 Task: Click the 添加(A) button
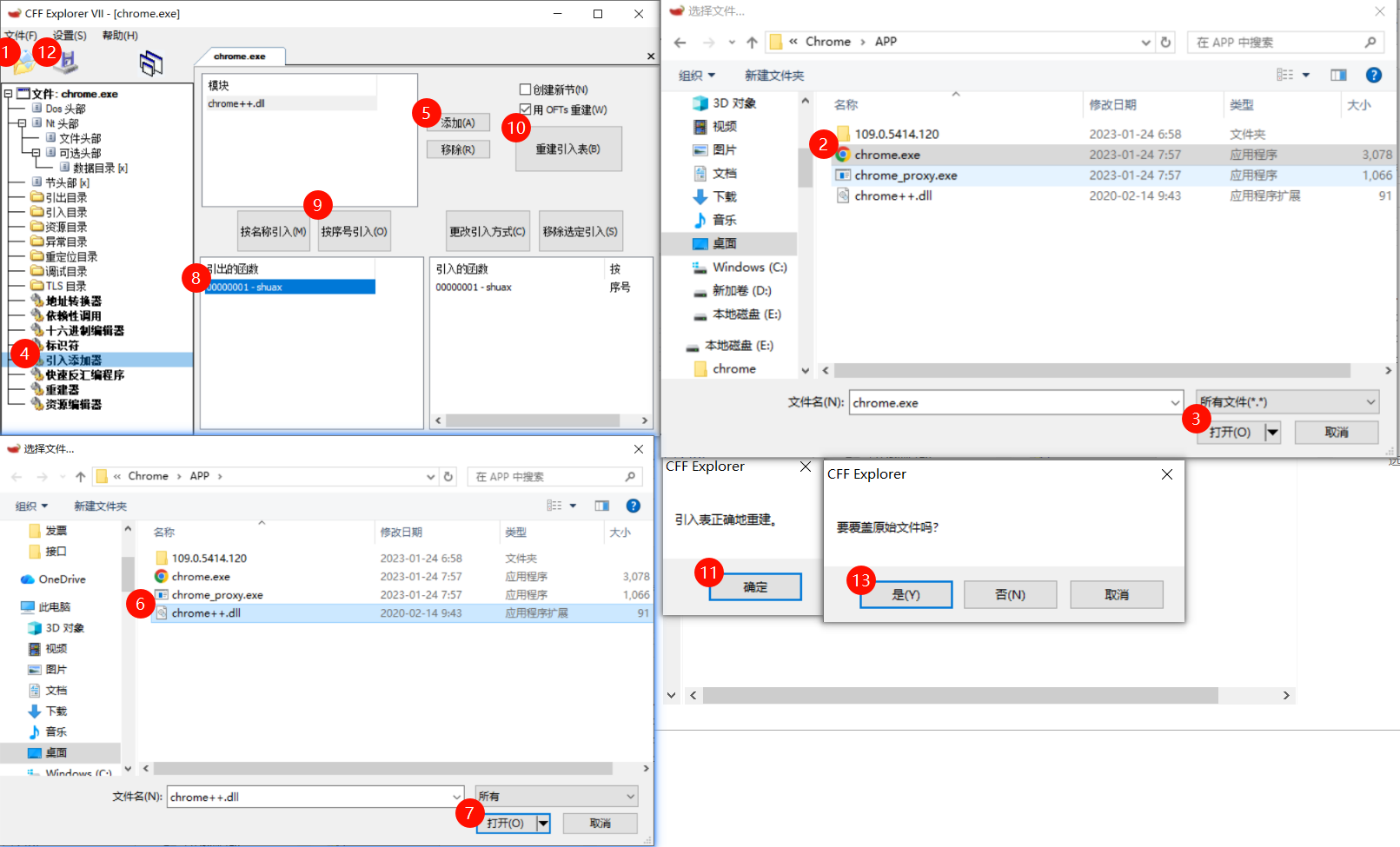click(x=459, y=122)
